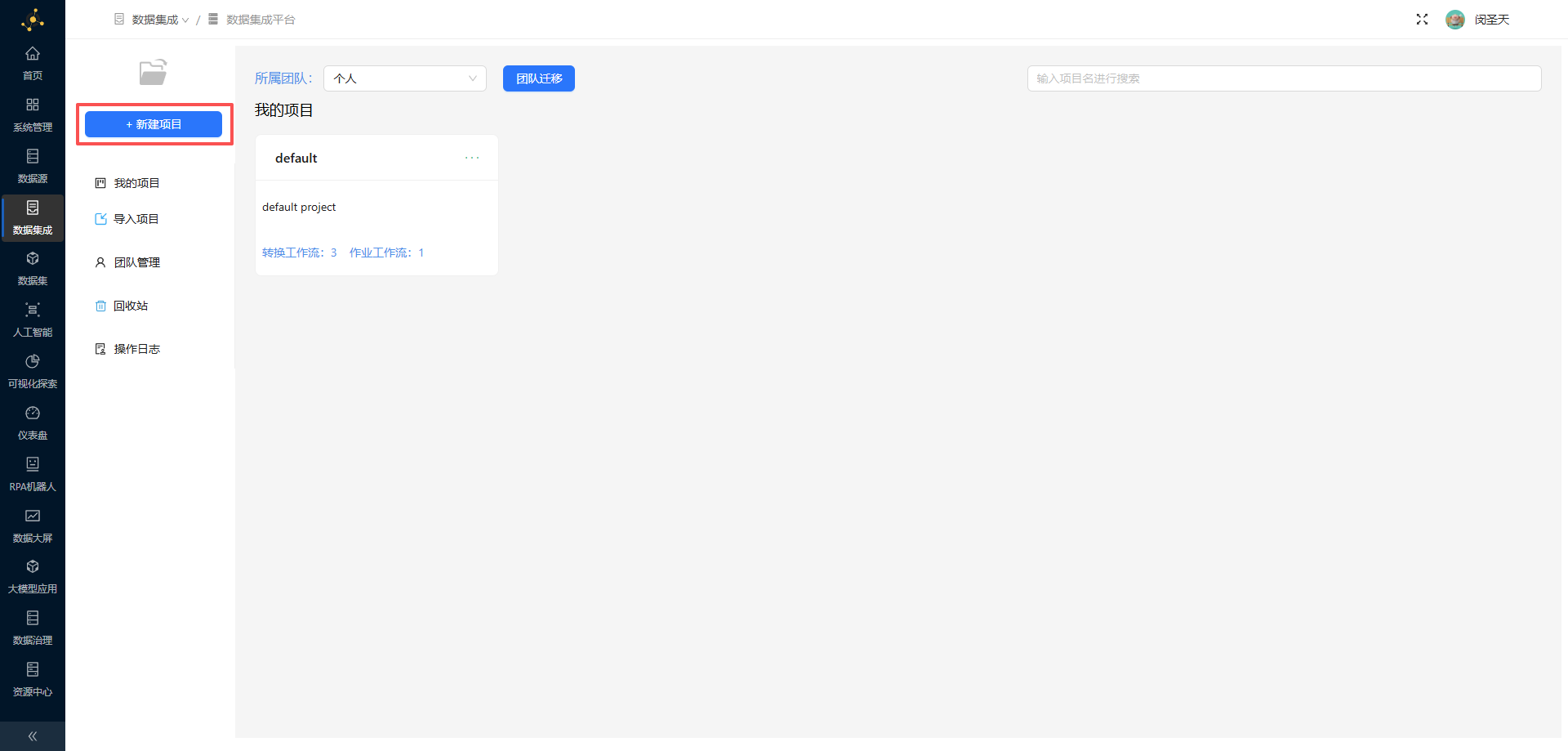Image resolution: width=1568 pixels, height=751 pixels.
Task: Open default project's more options ellipsis
Action: coord(472,158)
